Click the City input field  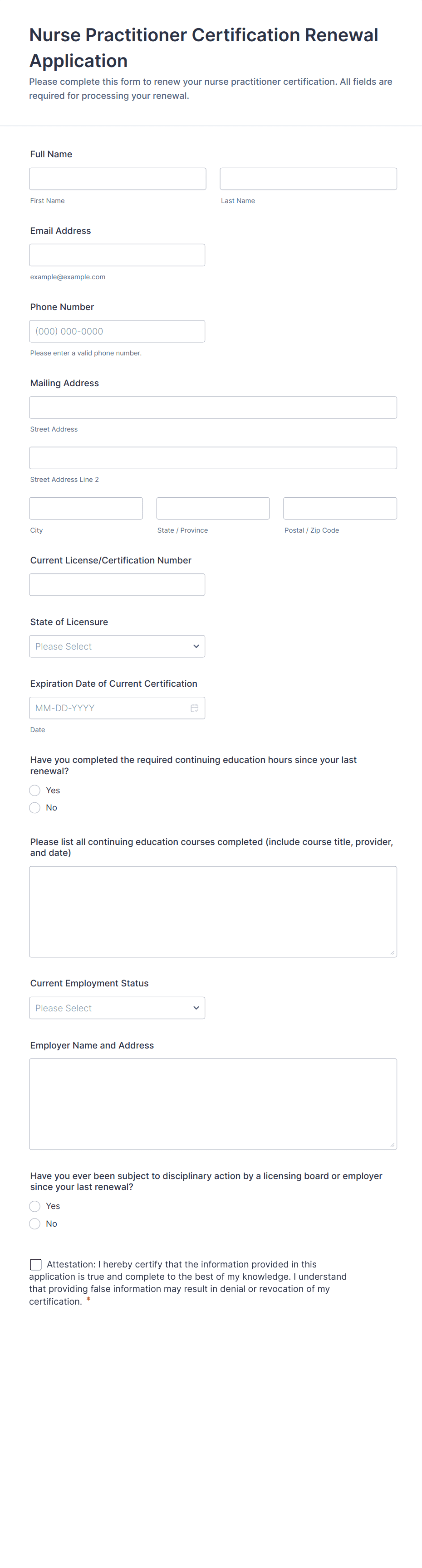tap(86, 508)
